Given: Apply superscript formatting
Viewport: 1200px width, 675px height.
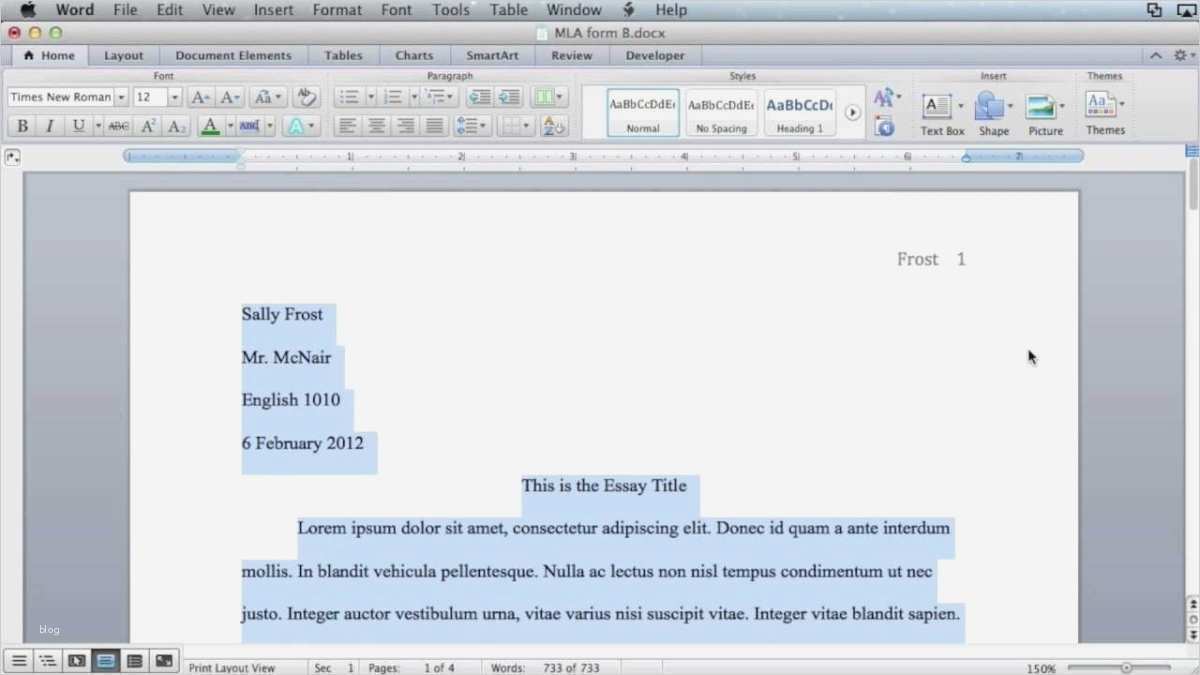Looking at the screenshot, I should click(148, 125).
